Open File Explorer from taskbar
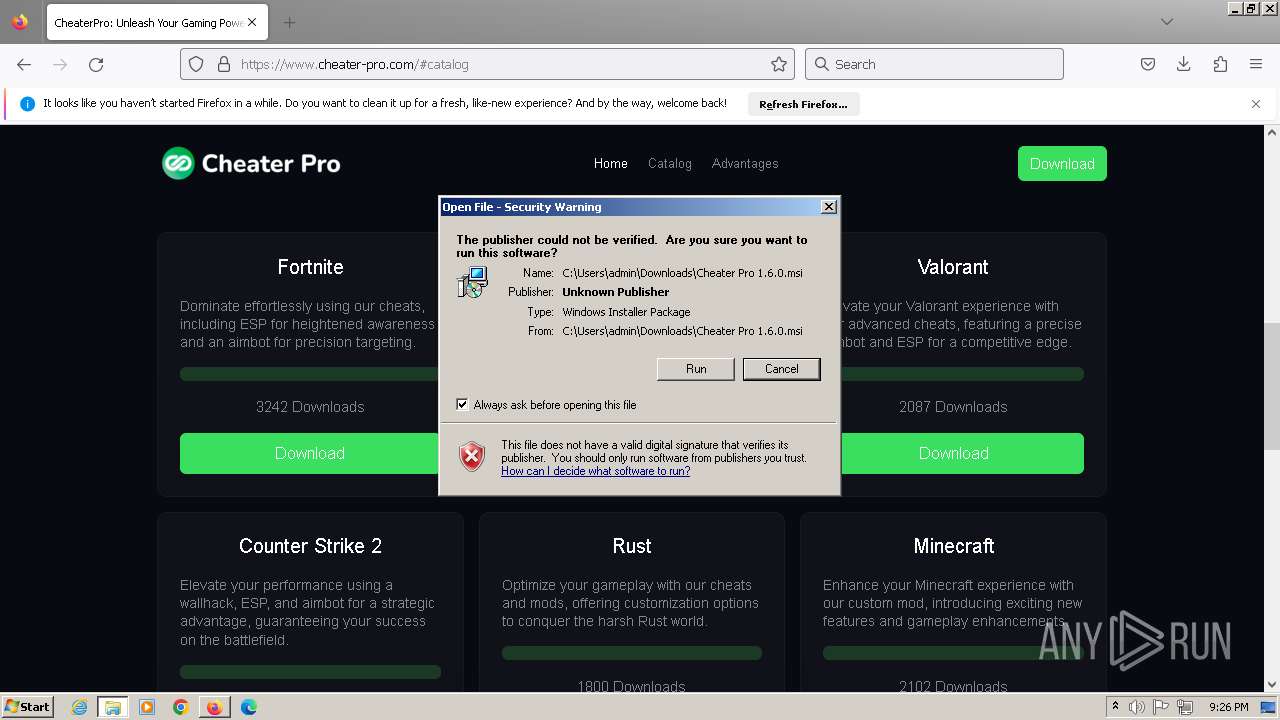The image size is (1280, 720). [113, 707]
